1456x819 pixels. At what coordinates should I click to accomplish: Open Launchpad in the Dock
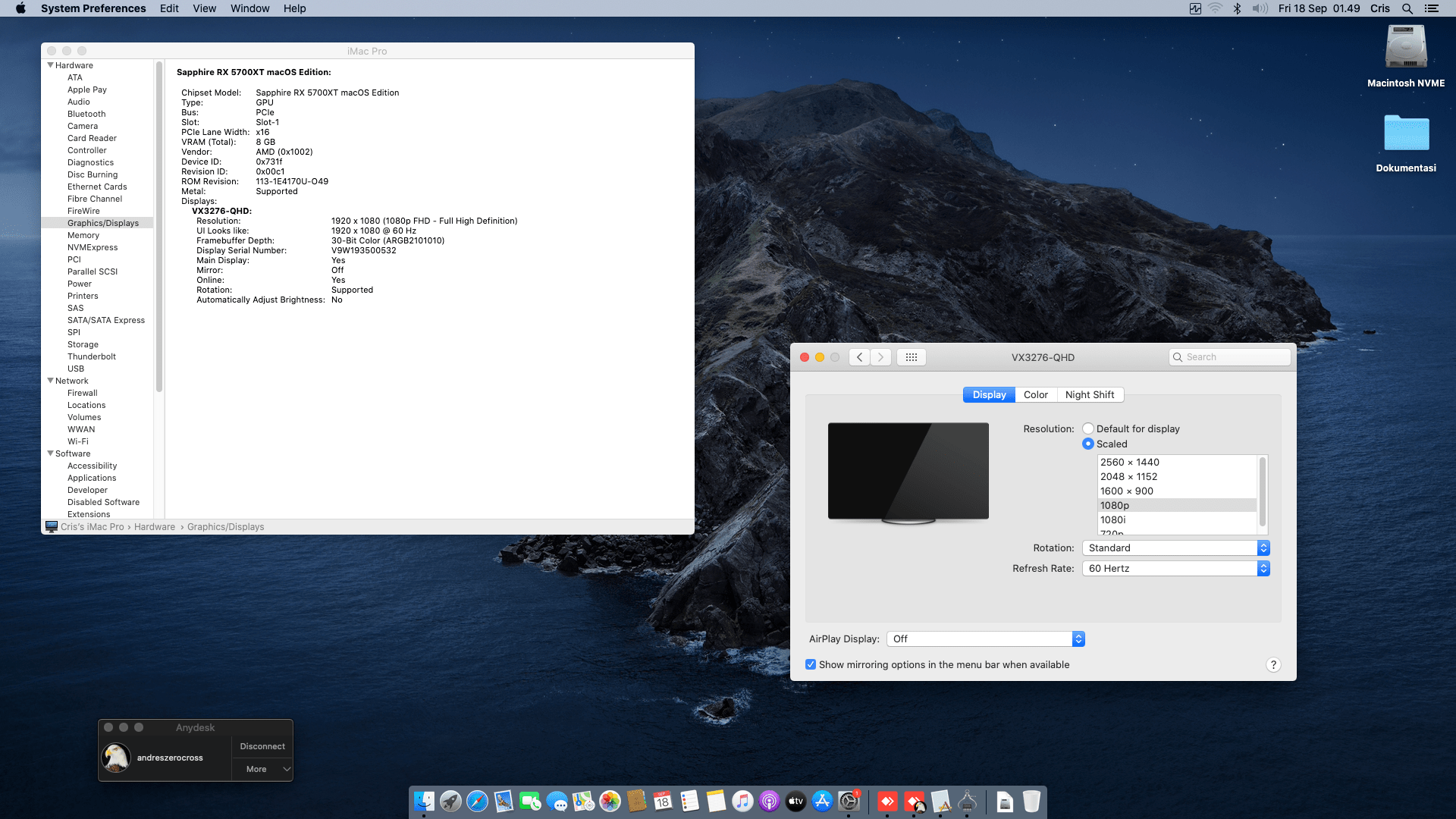(x=450, y=802)
